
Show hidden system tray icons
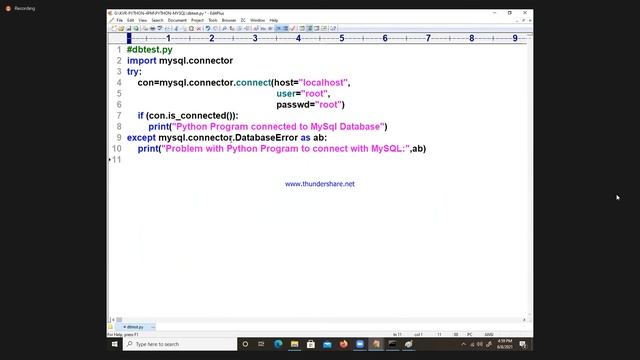[x=463, y=344]
